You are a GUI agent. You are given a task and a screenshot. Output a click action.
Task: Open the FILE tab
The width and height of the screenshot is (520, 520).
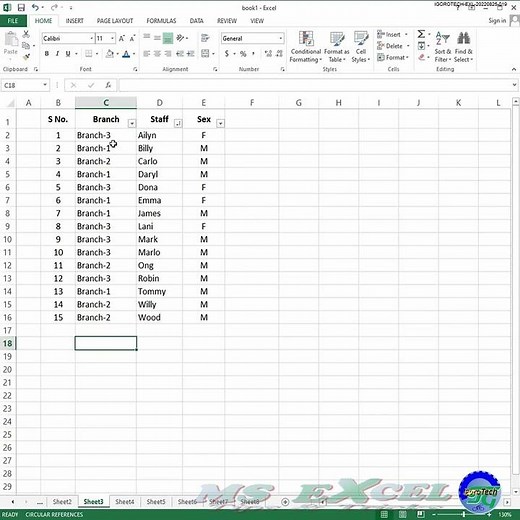pos(13,21)
